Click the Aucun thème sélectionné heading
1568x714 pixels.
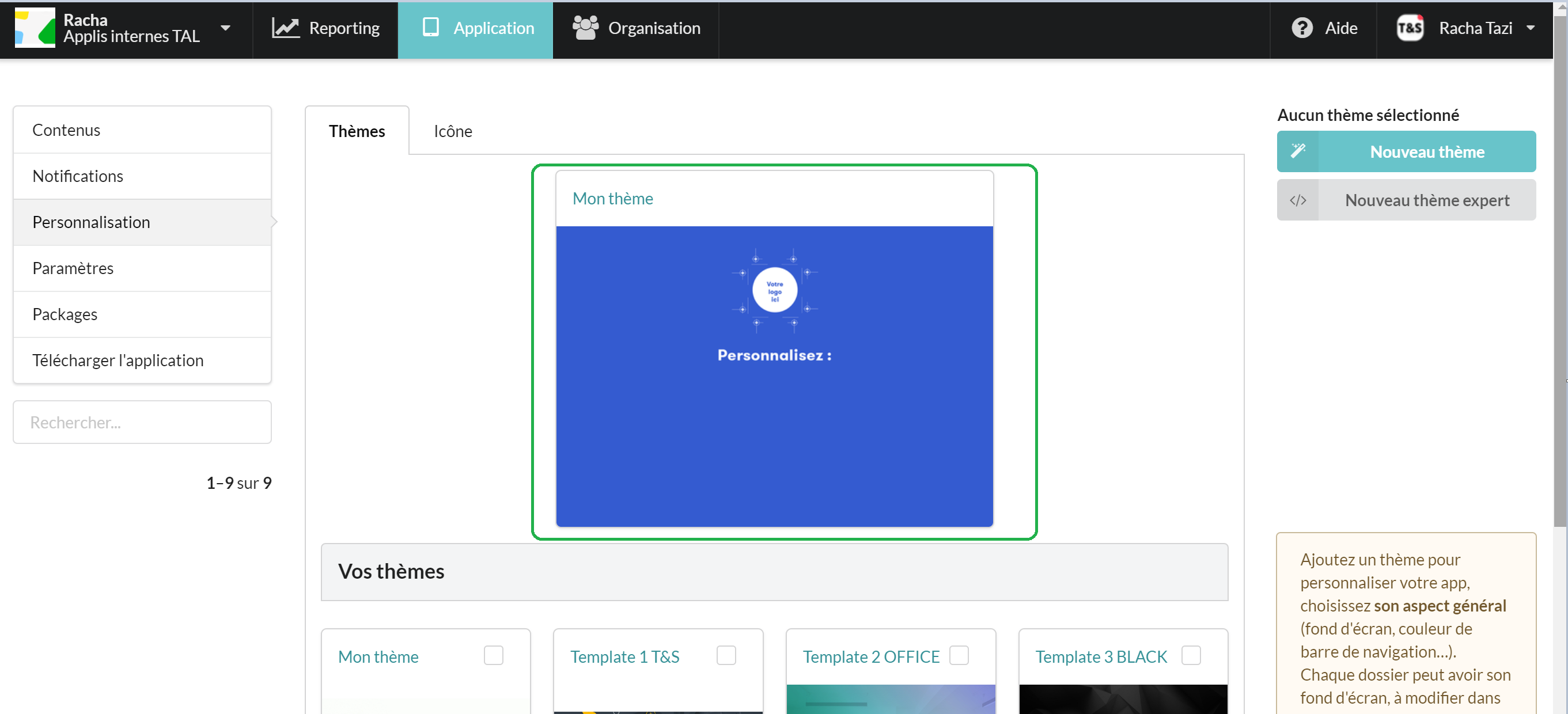point(1368,115)
